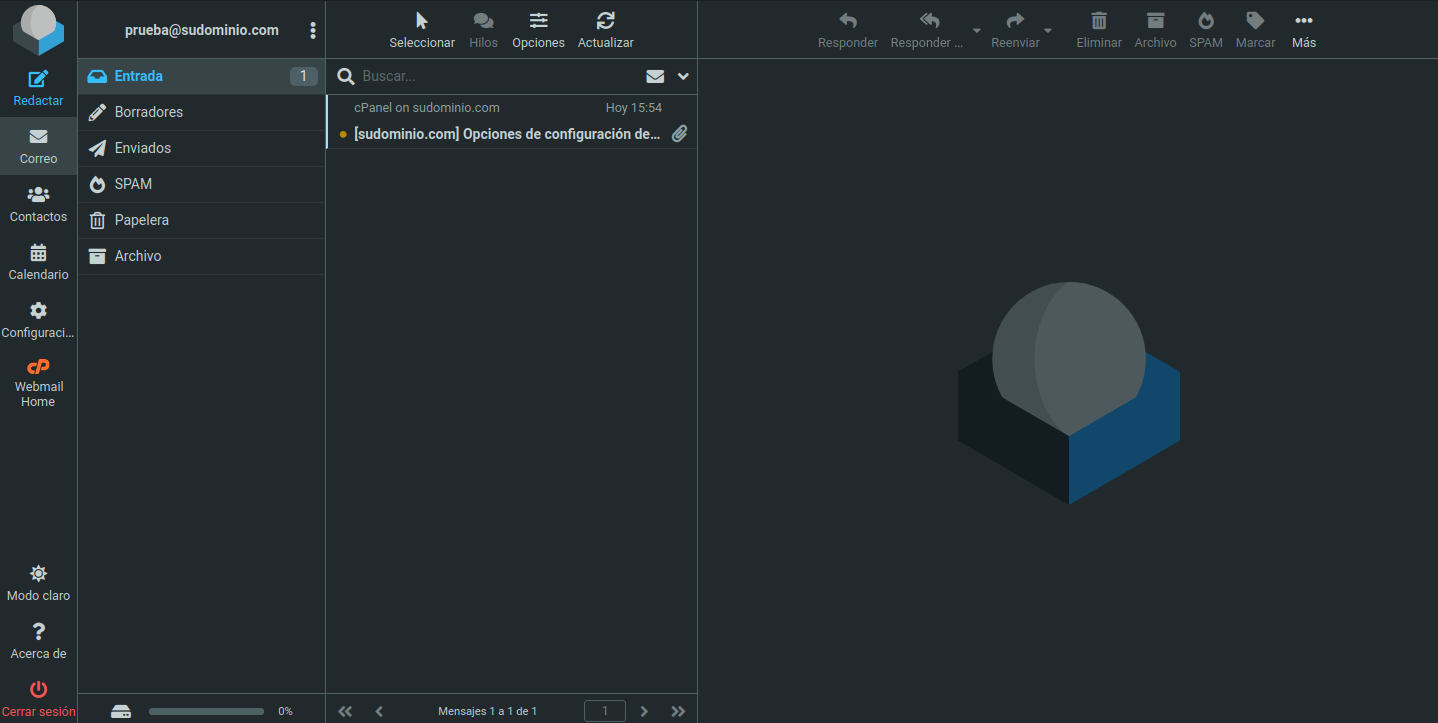This screenshot has height=723, width=1438.
Task: Open the Archivo folder in list
Action: (x=201, y=256)
